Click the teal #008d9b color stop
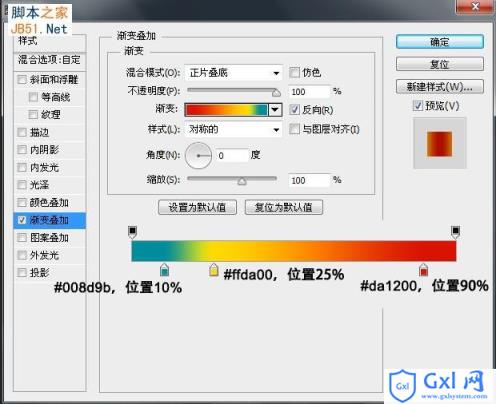This screenshot has height=404, width=496. click(x=164, y=269)
